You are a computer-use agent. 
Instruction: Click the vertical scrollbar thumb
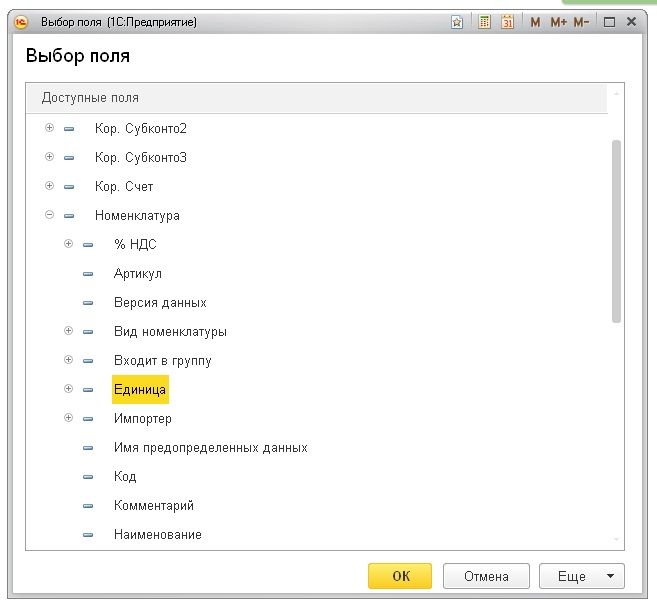click(616, 231)
